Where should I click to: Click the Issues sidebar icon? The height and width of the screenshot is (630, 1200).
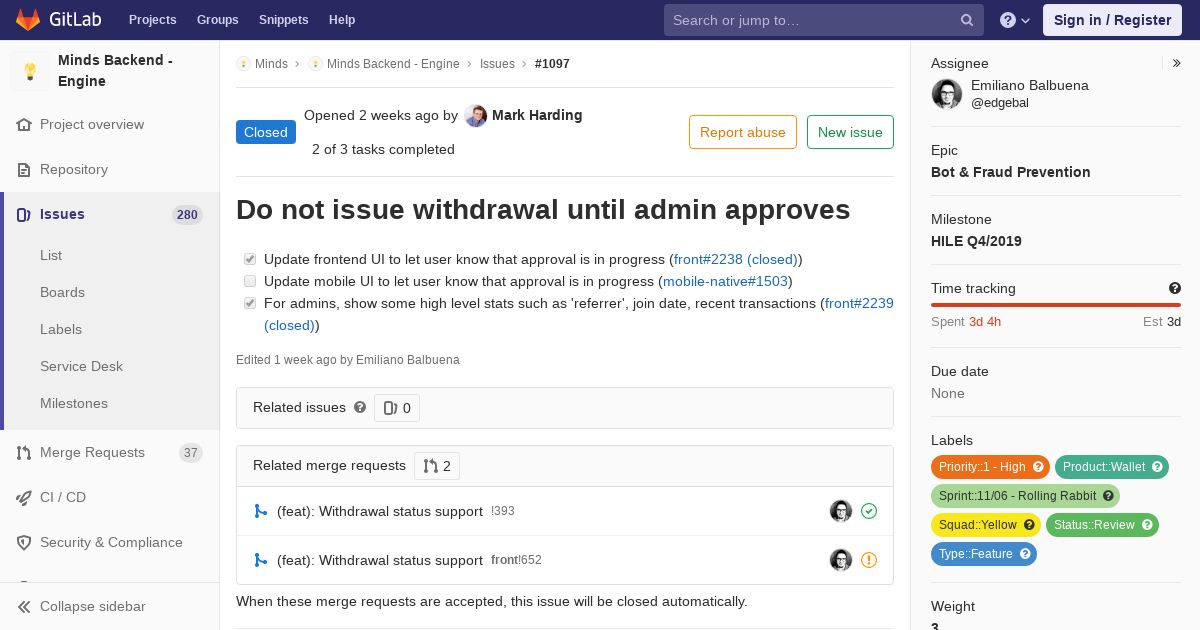24,215
